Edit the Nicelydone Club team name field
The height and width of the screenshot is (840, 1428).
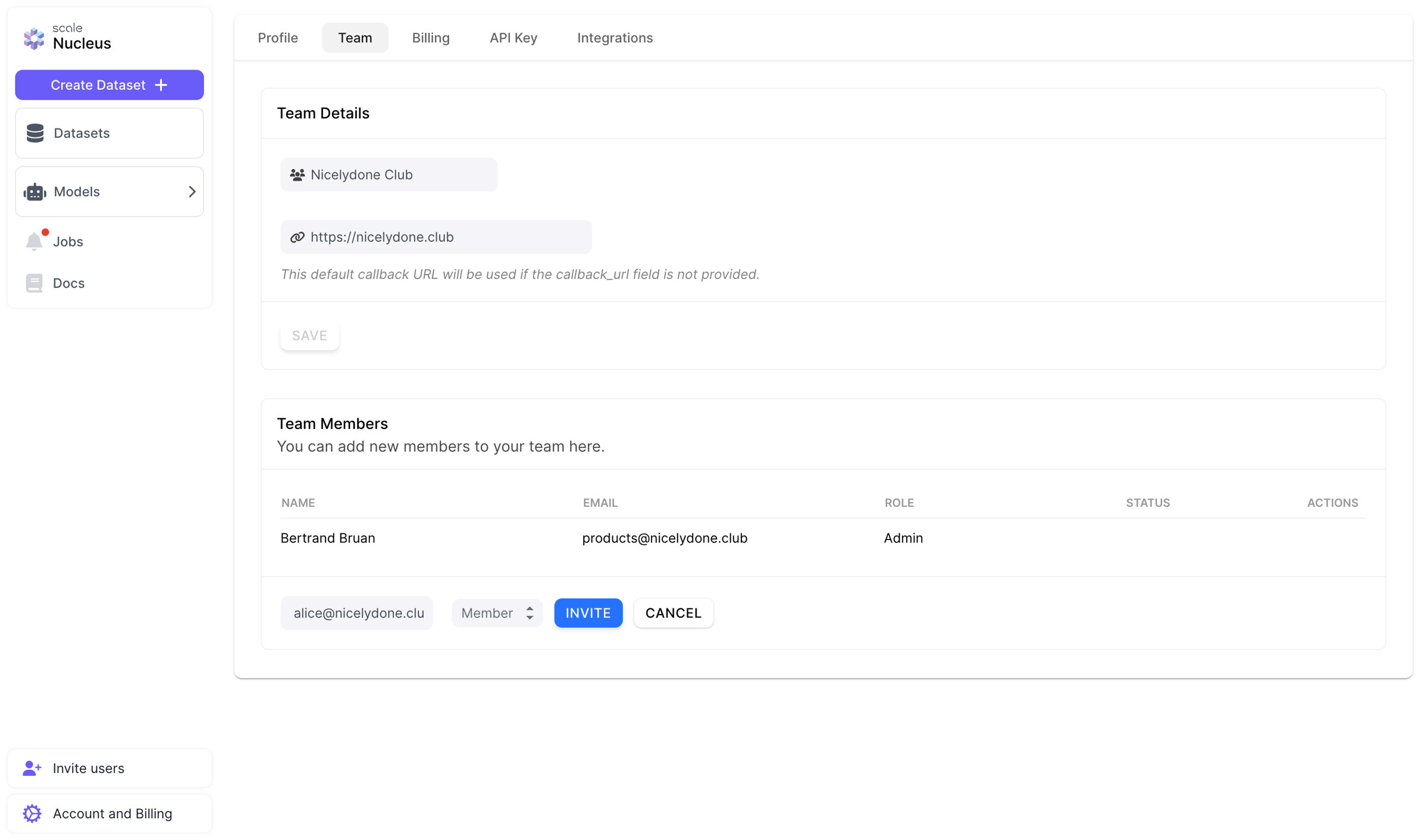pos(389,175)
